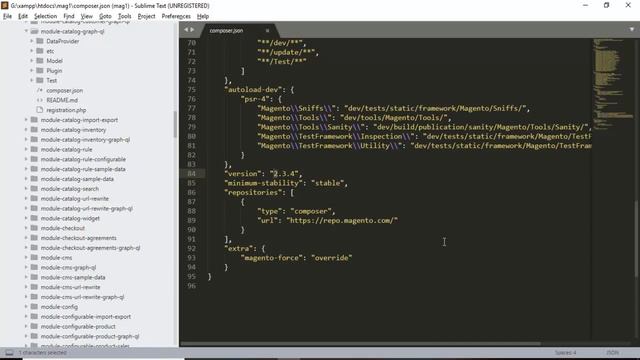Screen dimensions: 640x360
Task: Click line number 84 in gutter
Action: [191, 174]
